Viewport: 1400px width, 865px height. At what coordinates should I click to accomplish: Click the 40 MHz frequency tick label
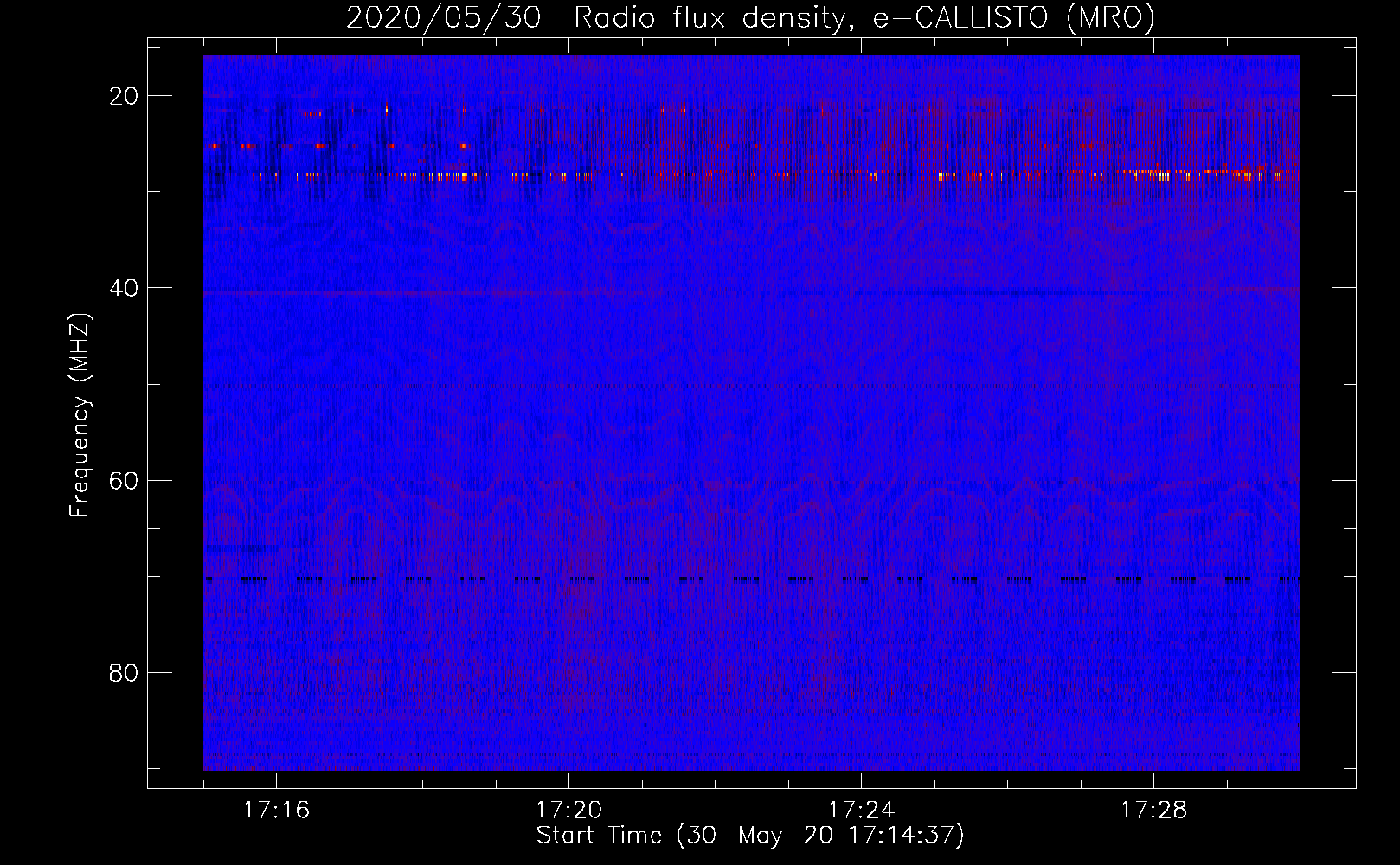(124, 288)
